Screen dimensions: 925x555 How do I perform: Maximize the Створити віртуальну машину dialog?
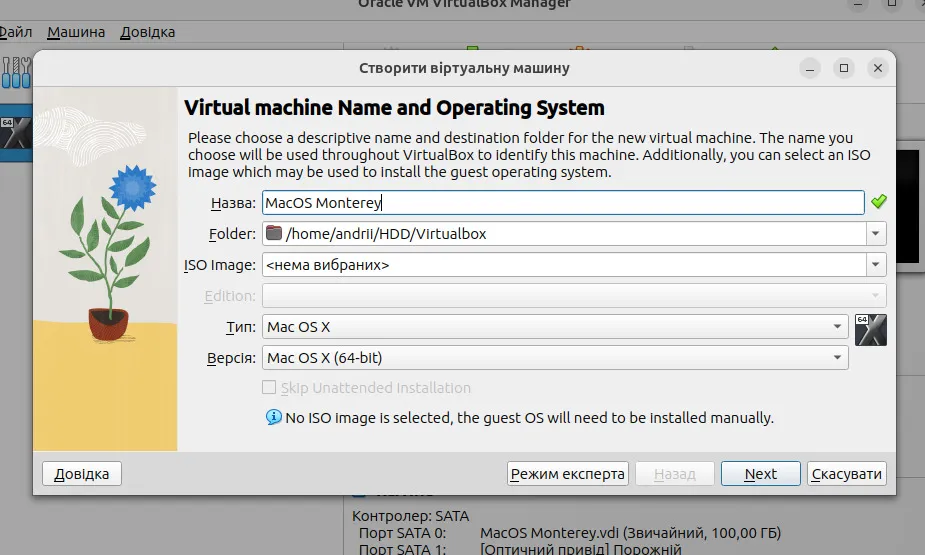click(x=844, y=68)
